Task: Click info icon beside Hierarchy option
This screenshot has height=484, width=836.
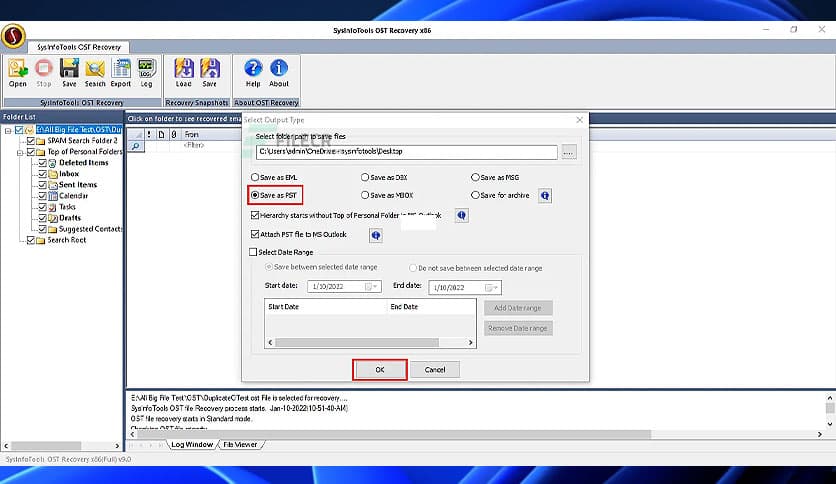Action: 462,215
